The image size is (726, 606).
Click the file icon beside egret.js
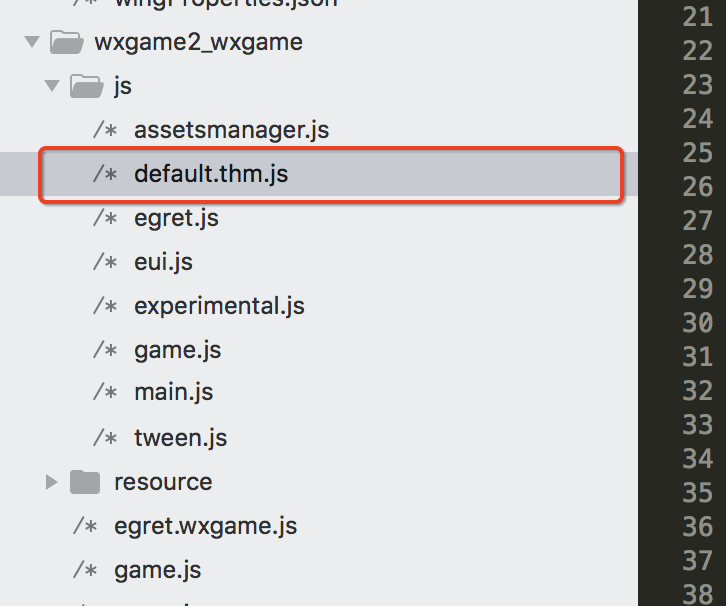[x=106, y=218]
